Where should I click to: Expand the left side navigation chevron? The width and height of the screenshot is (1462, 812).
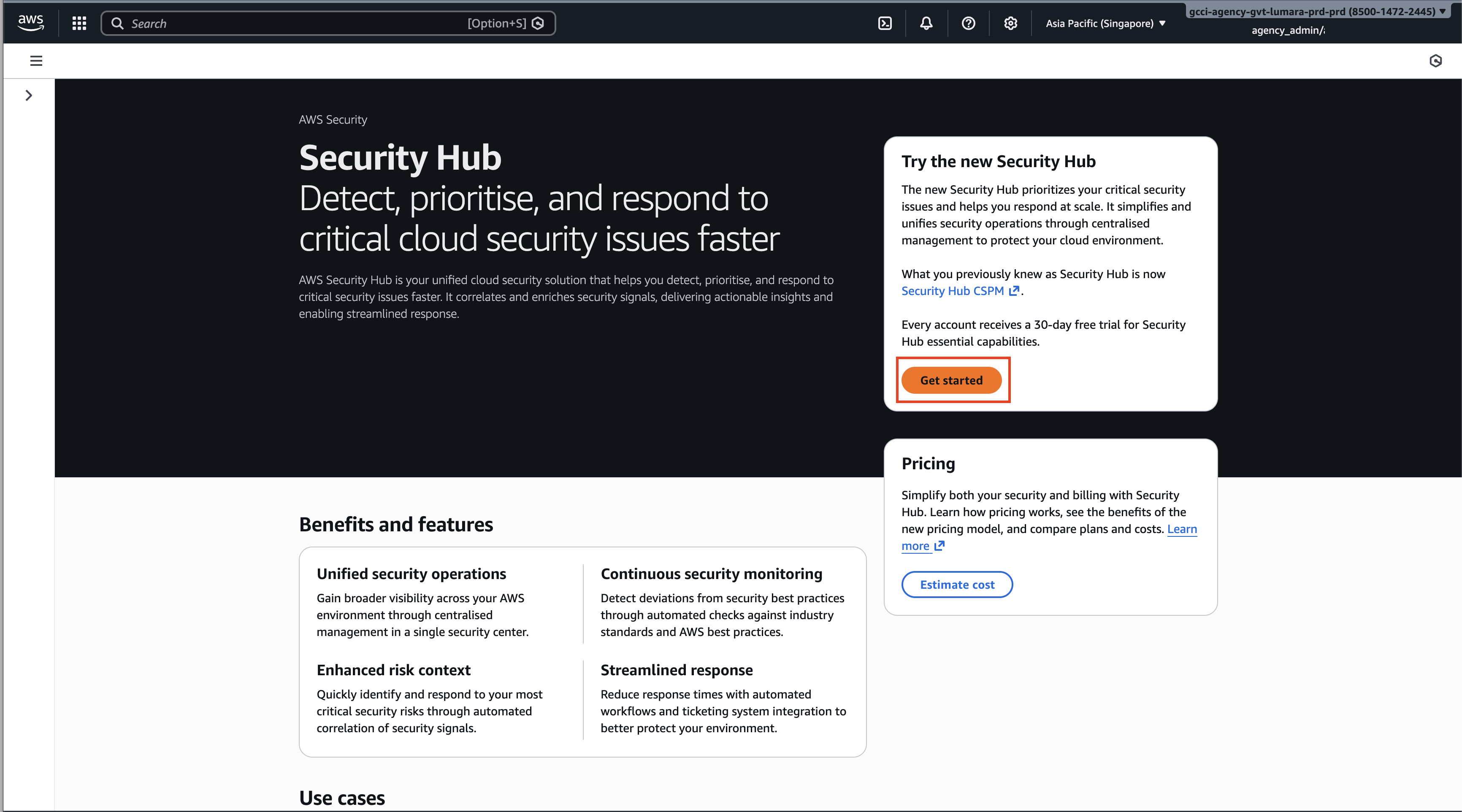(28, 95)
